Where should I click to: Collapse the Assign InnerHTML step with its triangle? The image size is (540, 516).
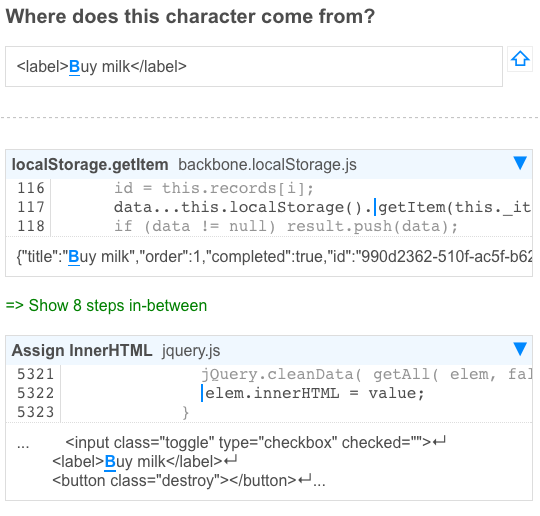click(520, 349)
